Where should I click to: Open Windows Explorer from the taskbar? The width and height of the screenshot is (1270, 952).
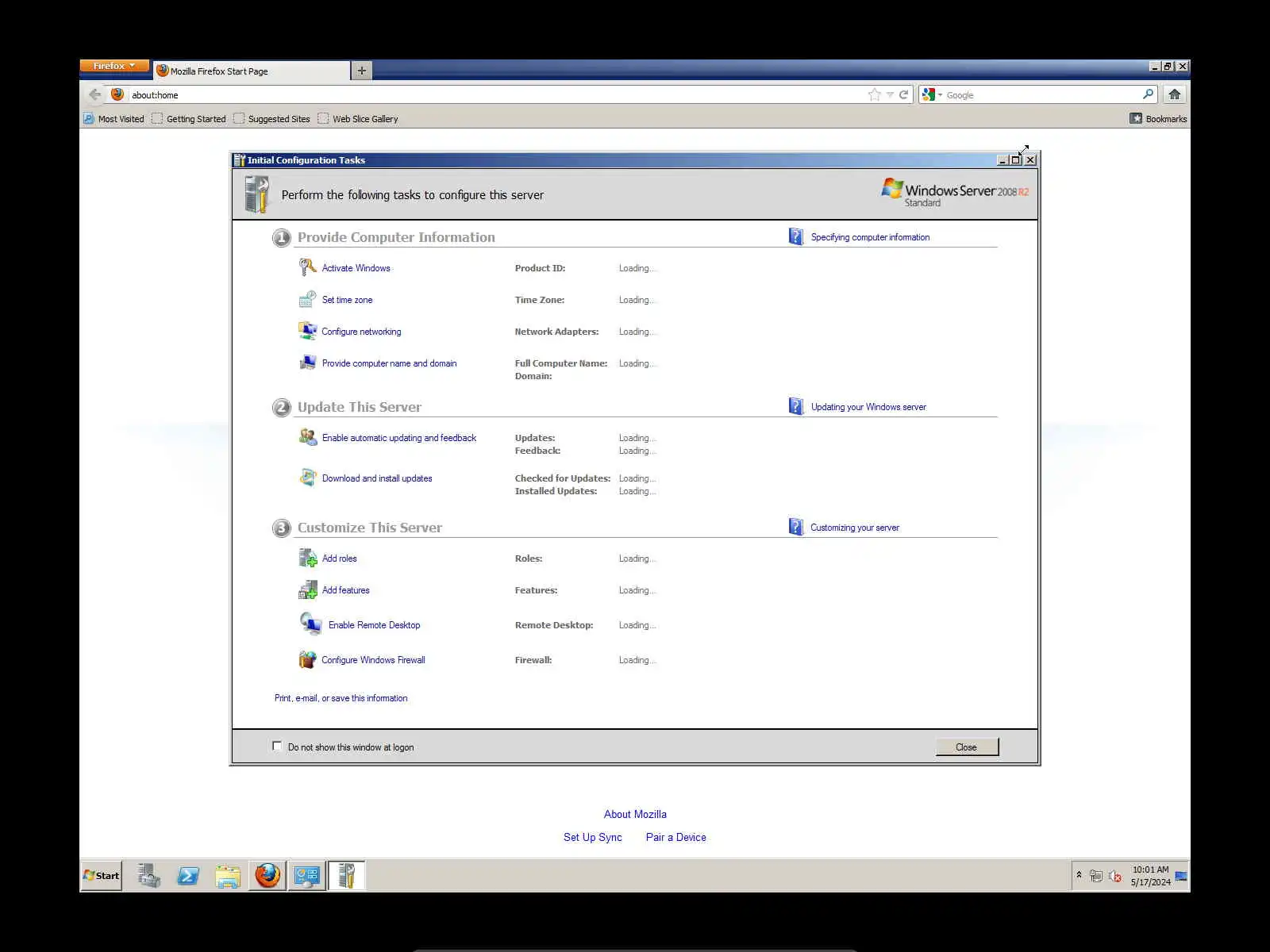228,876
